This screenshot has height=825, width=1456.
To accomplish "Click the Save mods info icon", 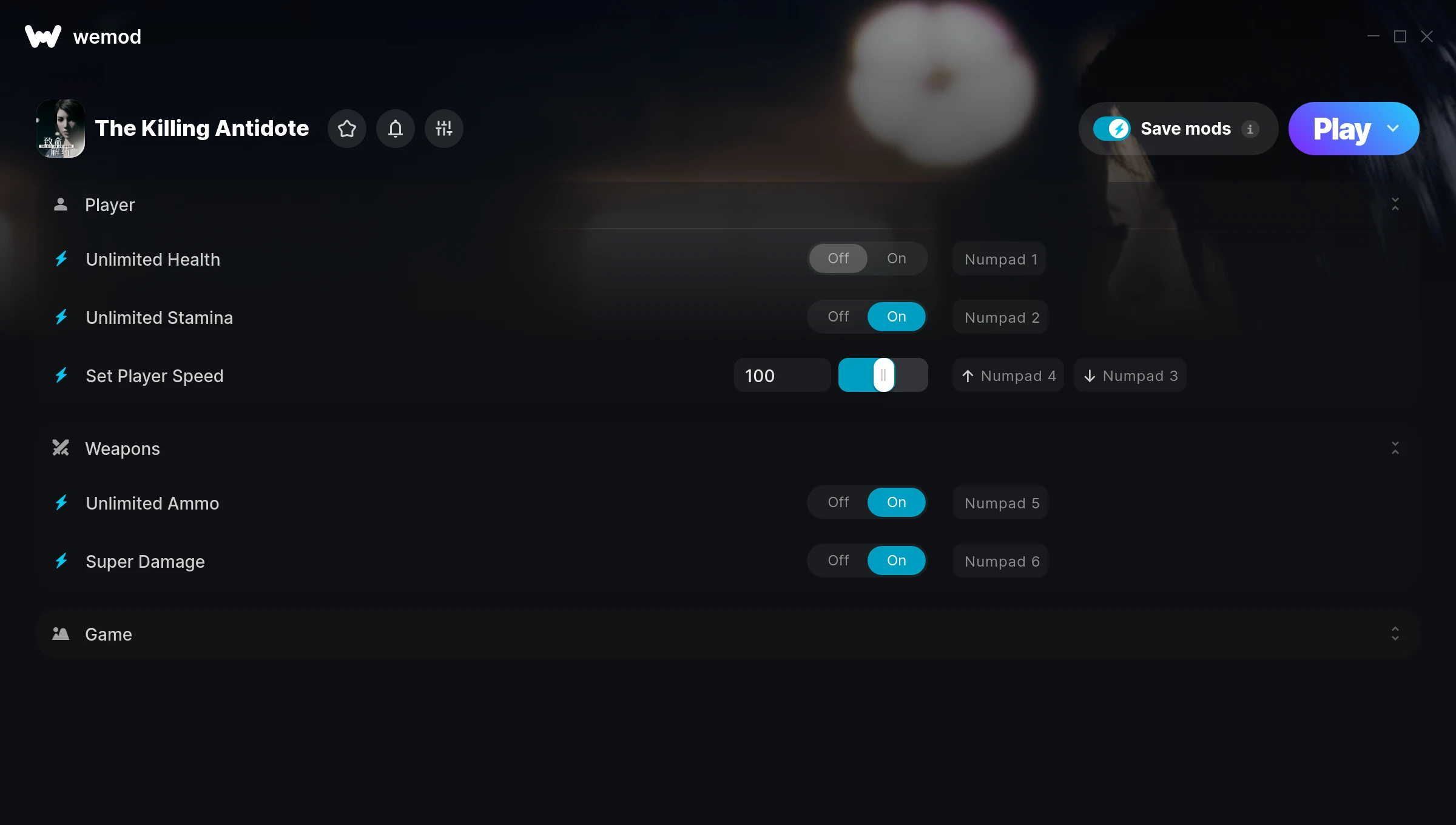I will (1250, 128).
